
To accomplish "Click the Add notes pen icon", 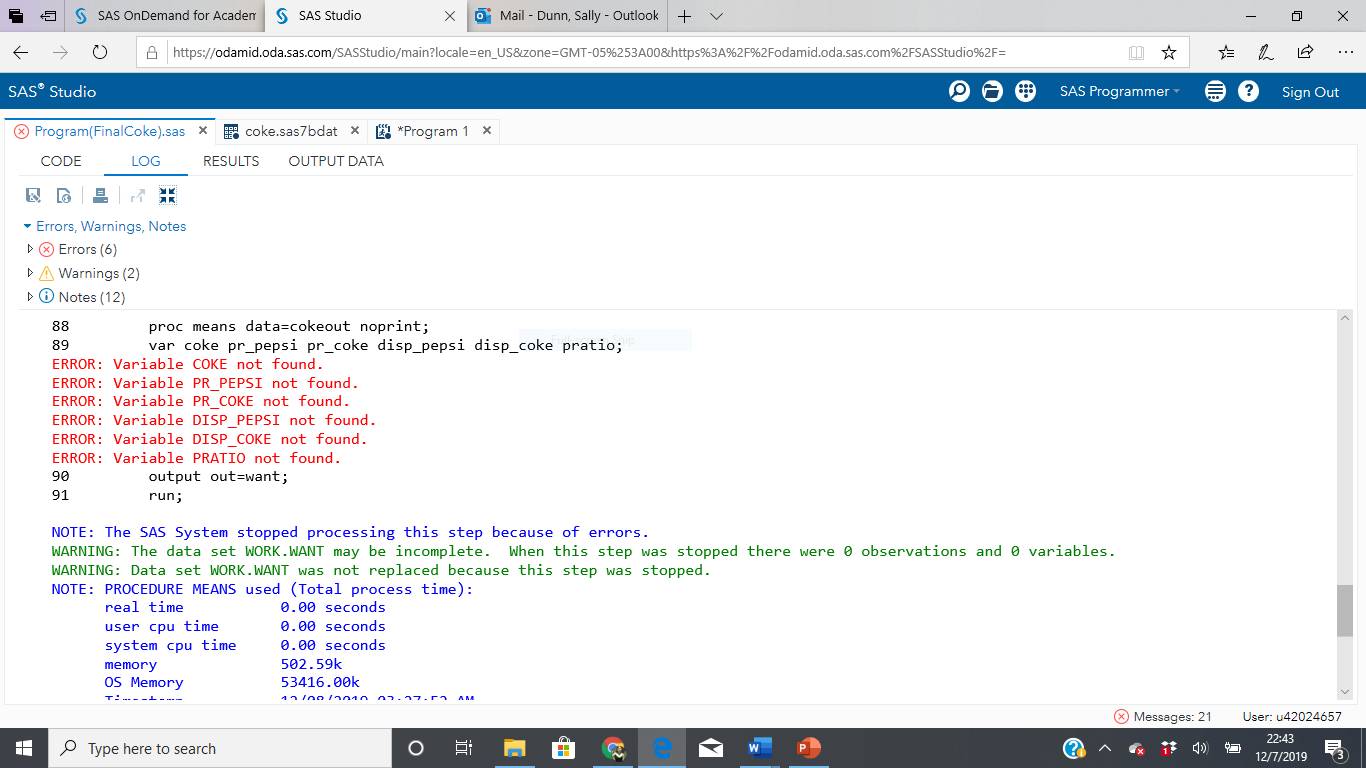I will click(1266, 52).
